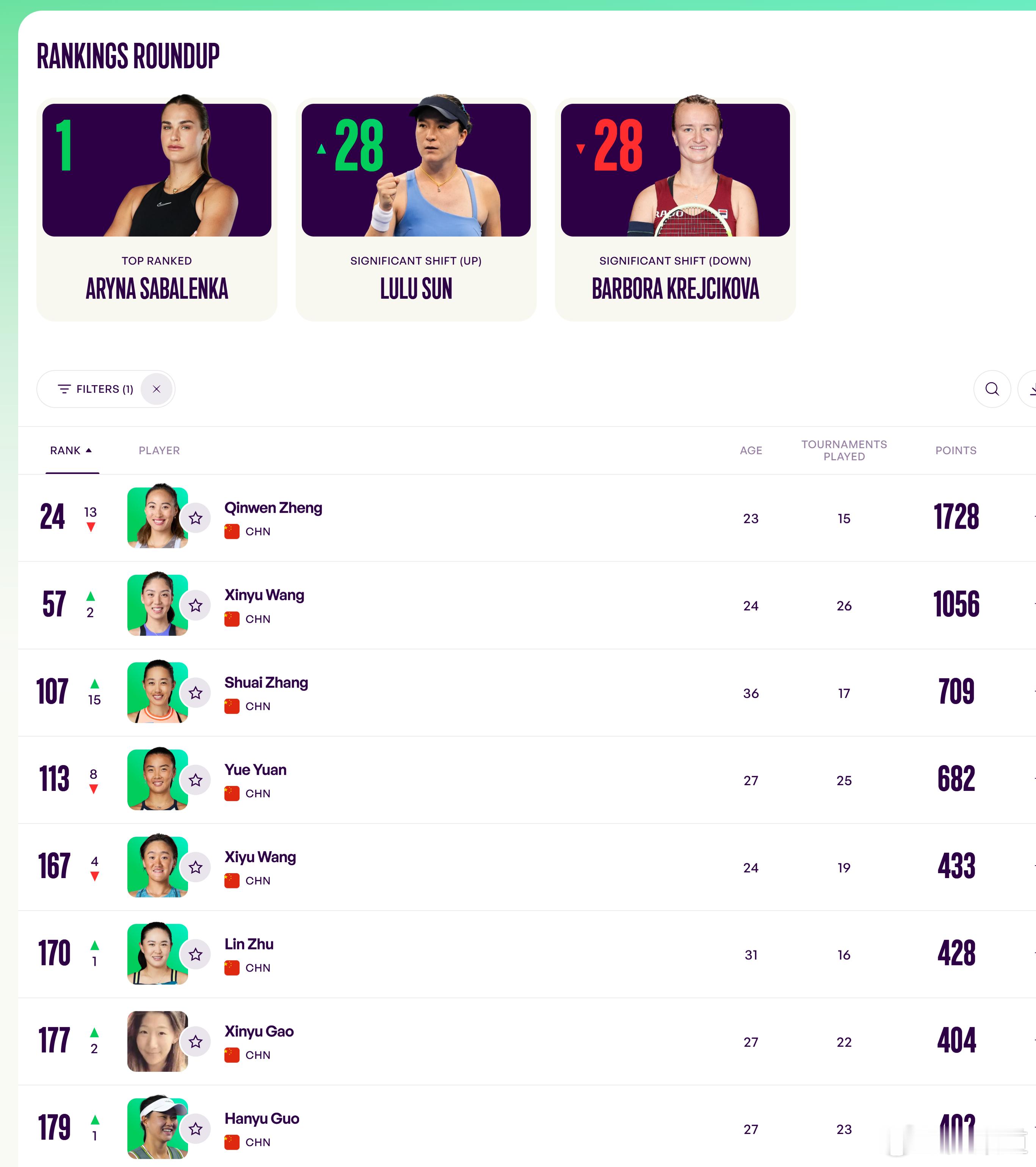Open the Filters (1) button

[95, 389]
